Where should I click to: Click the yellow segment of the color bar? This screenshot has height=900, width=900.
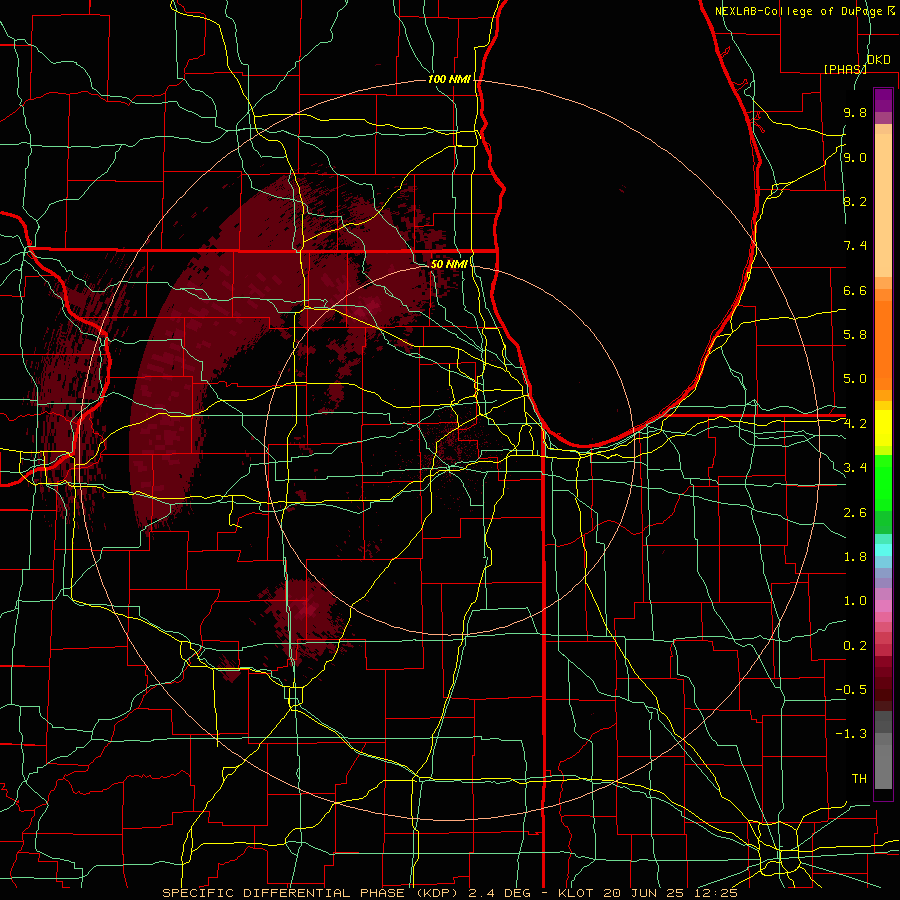point(883,428)
